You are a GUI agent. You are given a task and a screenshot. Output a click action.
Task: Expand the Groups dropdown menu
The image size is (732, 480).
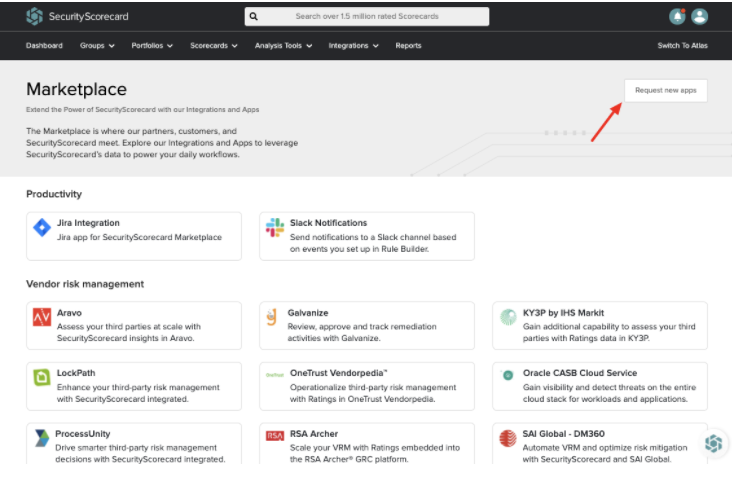click(x=97, y=46)
